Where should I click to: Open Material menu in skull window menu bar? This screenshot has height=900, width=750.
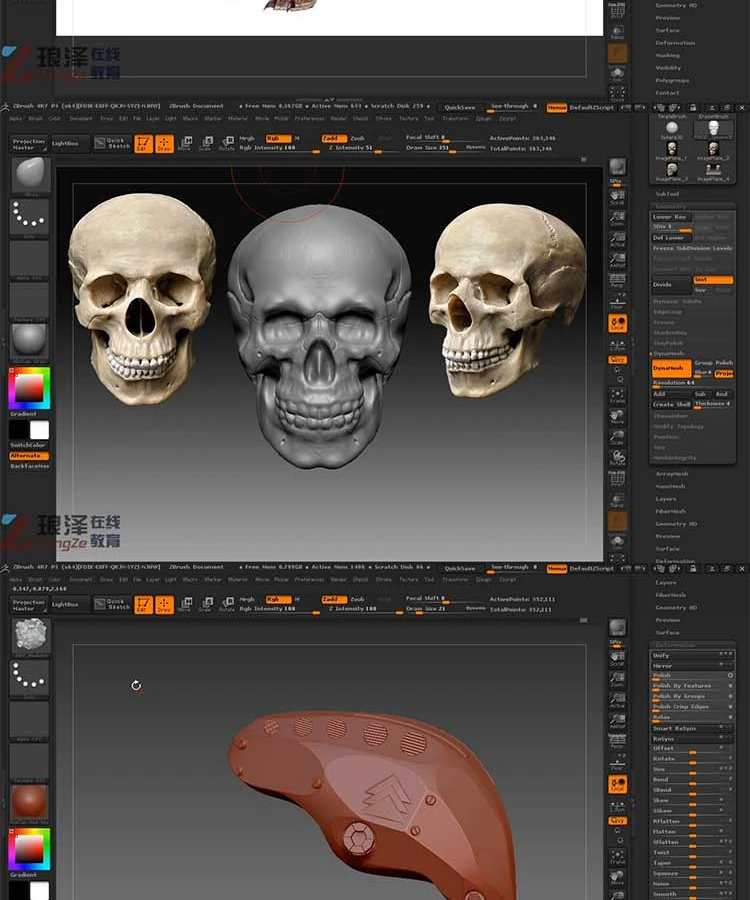click(238, 119)
